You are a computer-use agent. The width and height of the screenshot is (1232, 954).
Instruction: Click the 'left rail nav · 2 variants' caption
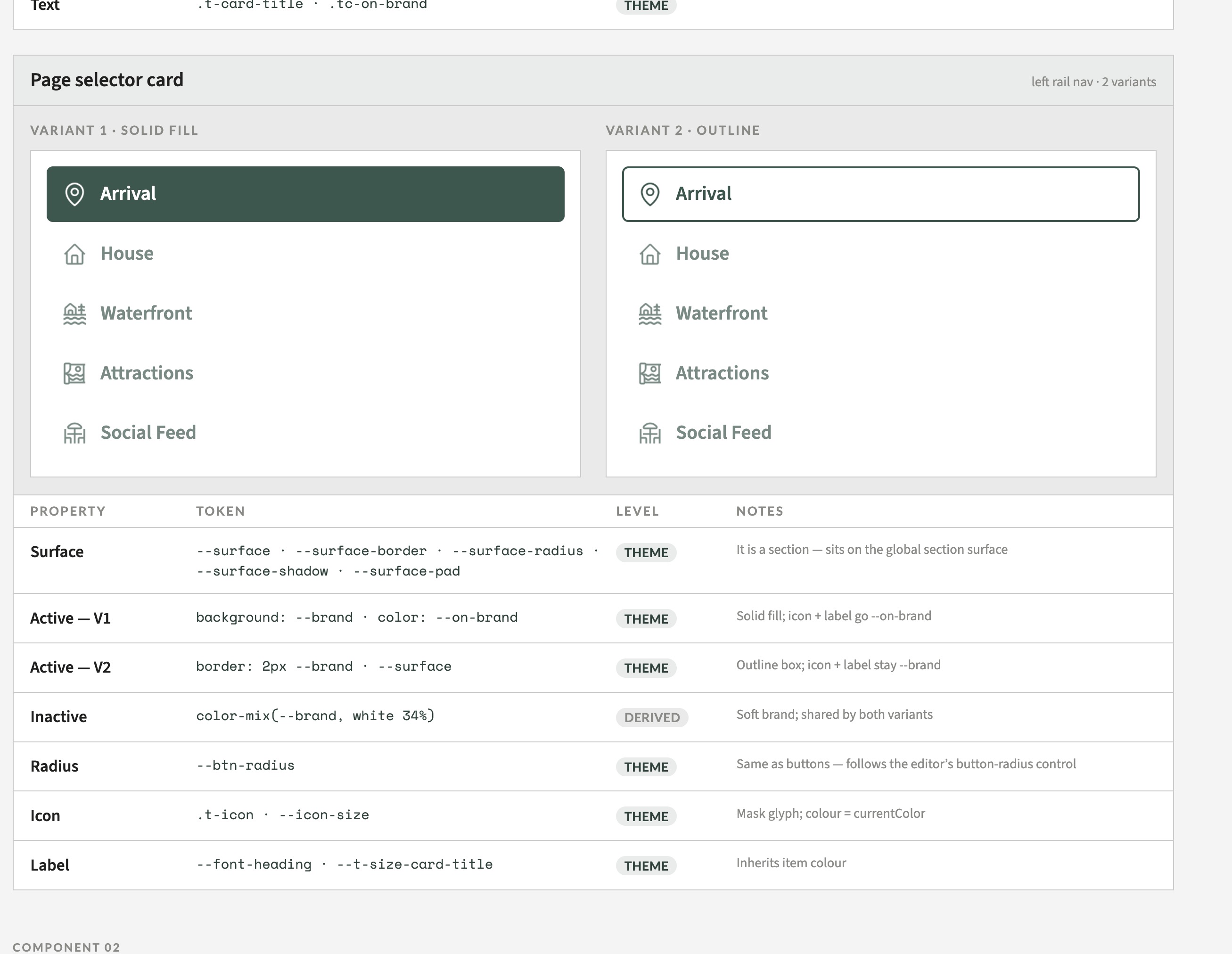[1093, 82]
